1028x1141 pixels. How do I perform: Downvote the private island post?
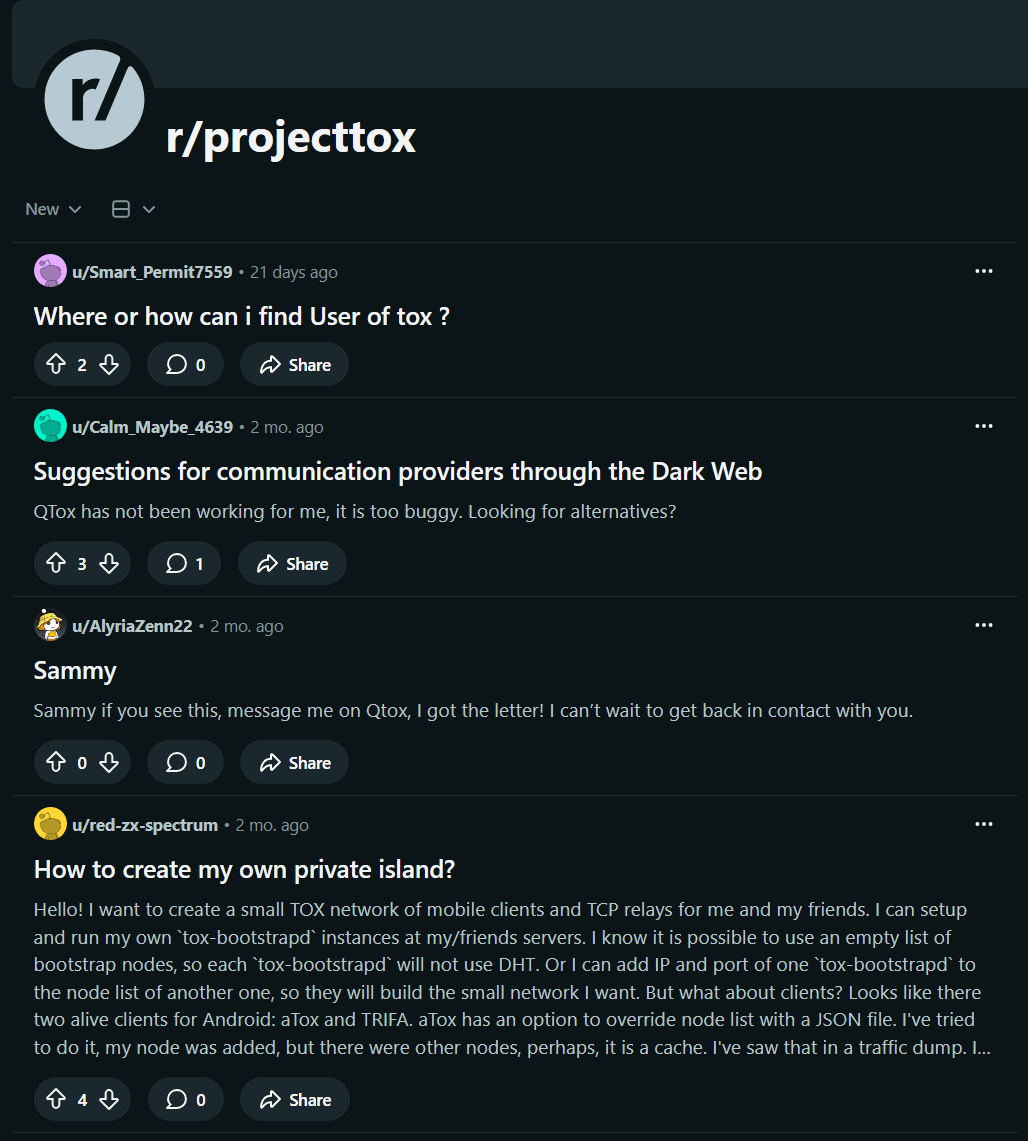(109, 1100)
